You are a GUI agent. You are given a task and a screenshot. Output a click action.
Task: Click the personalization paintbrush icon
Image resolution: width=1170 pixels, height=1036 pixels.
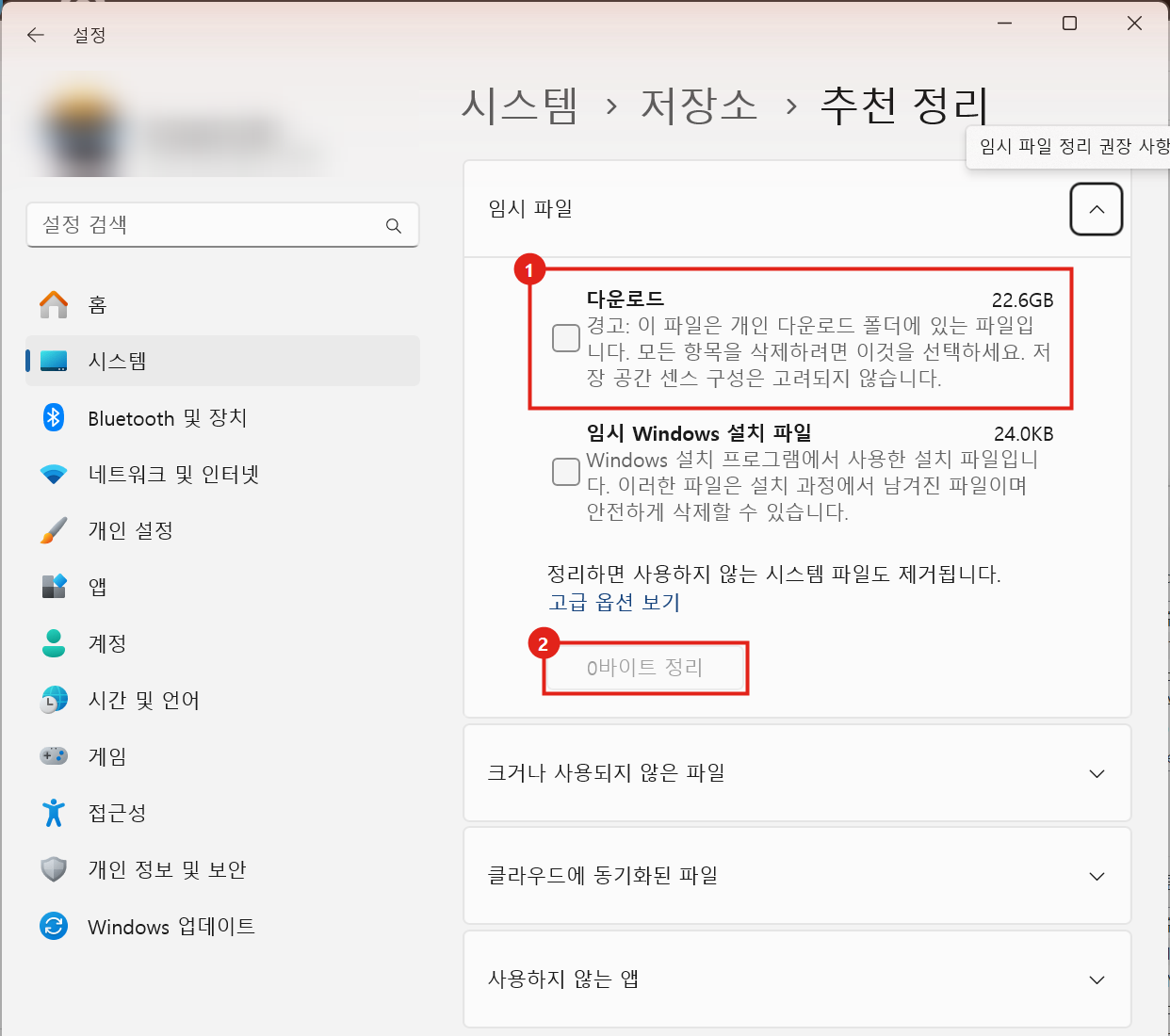54,530
